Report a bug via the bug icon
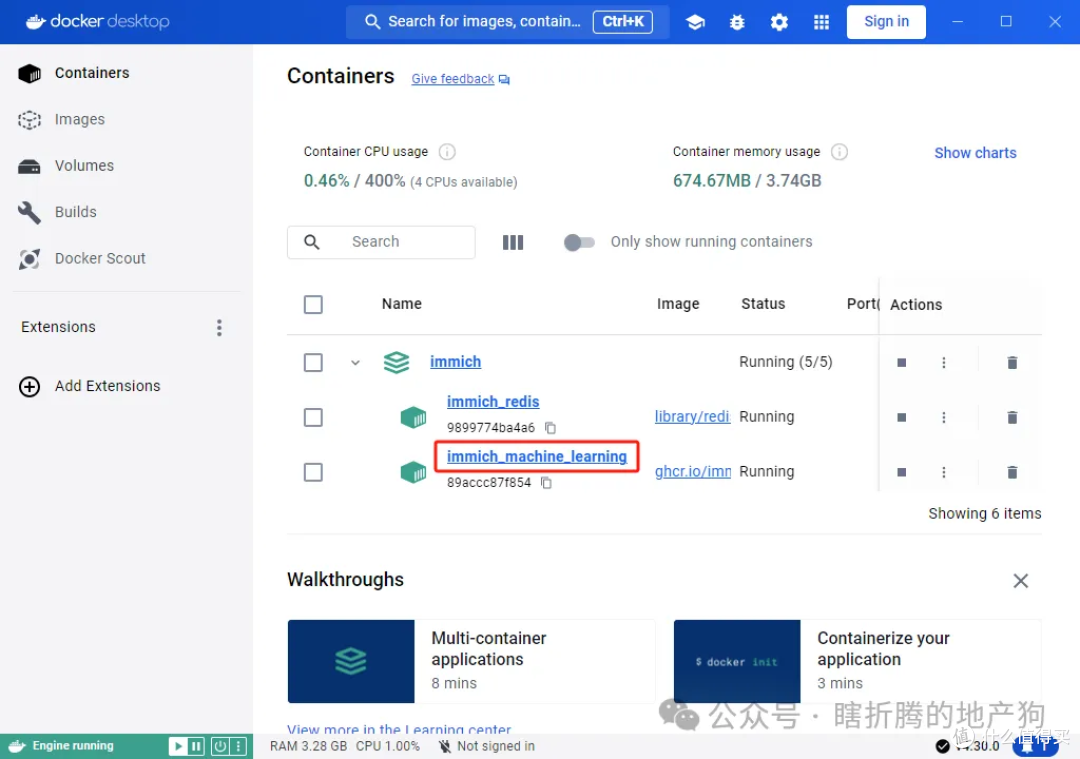This screenshot has width=1080, height=759. tap(737, 21)
